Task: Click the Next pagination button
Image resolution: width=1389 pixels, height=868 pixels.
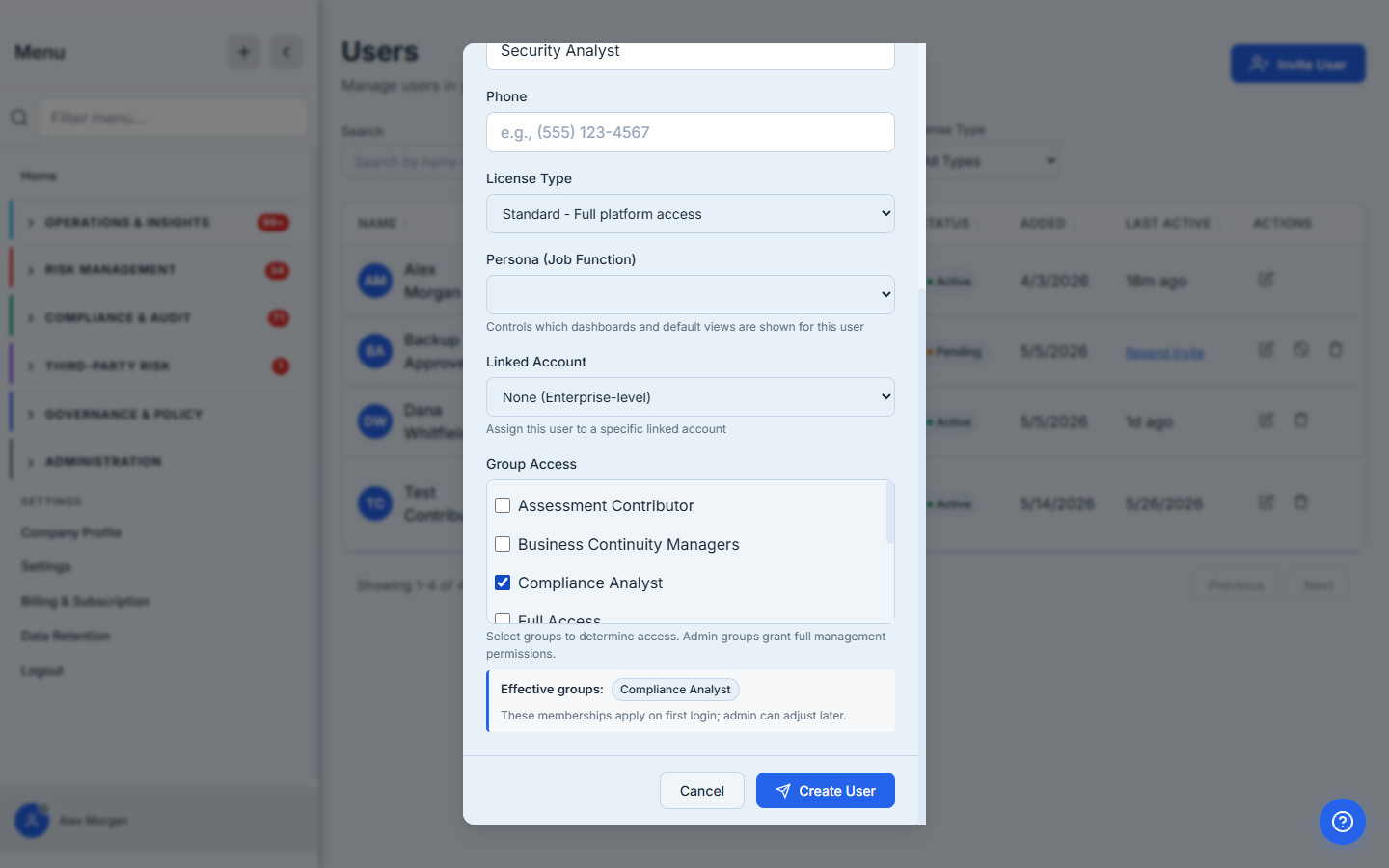Action: (1319, 585)
